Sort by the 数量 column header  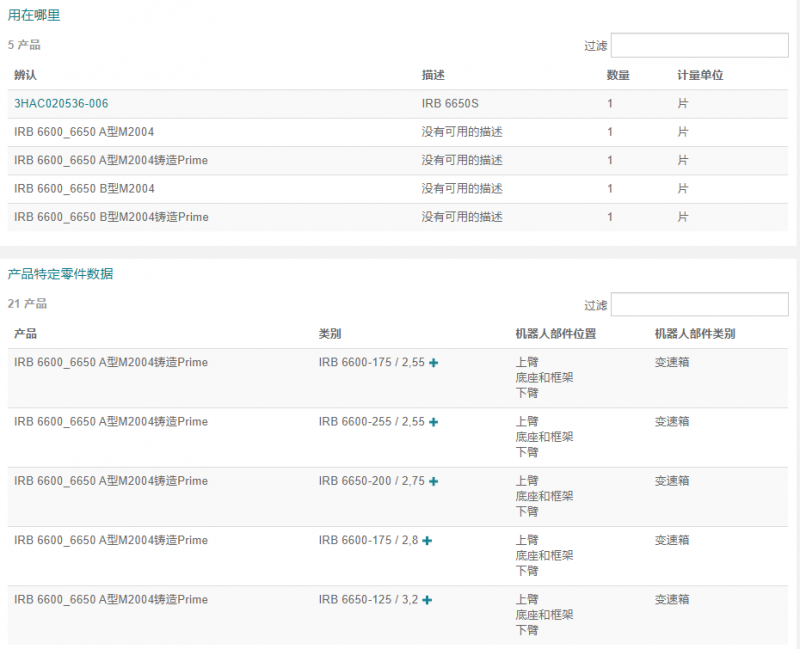618,75
